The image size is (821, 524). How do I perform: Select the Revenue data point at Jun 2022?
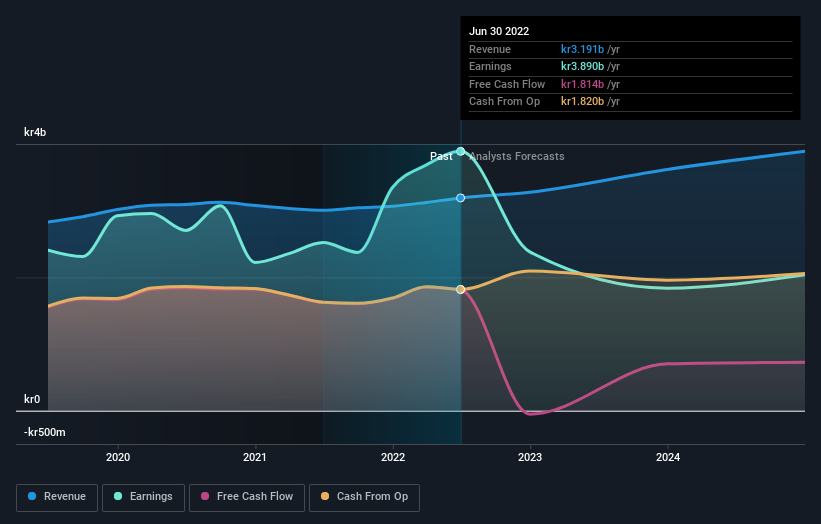click(461, 198)
